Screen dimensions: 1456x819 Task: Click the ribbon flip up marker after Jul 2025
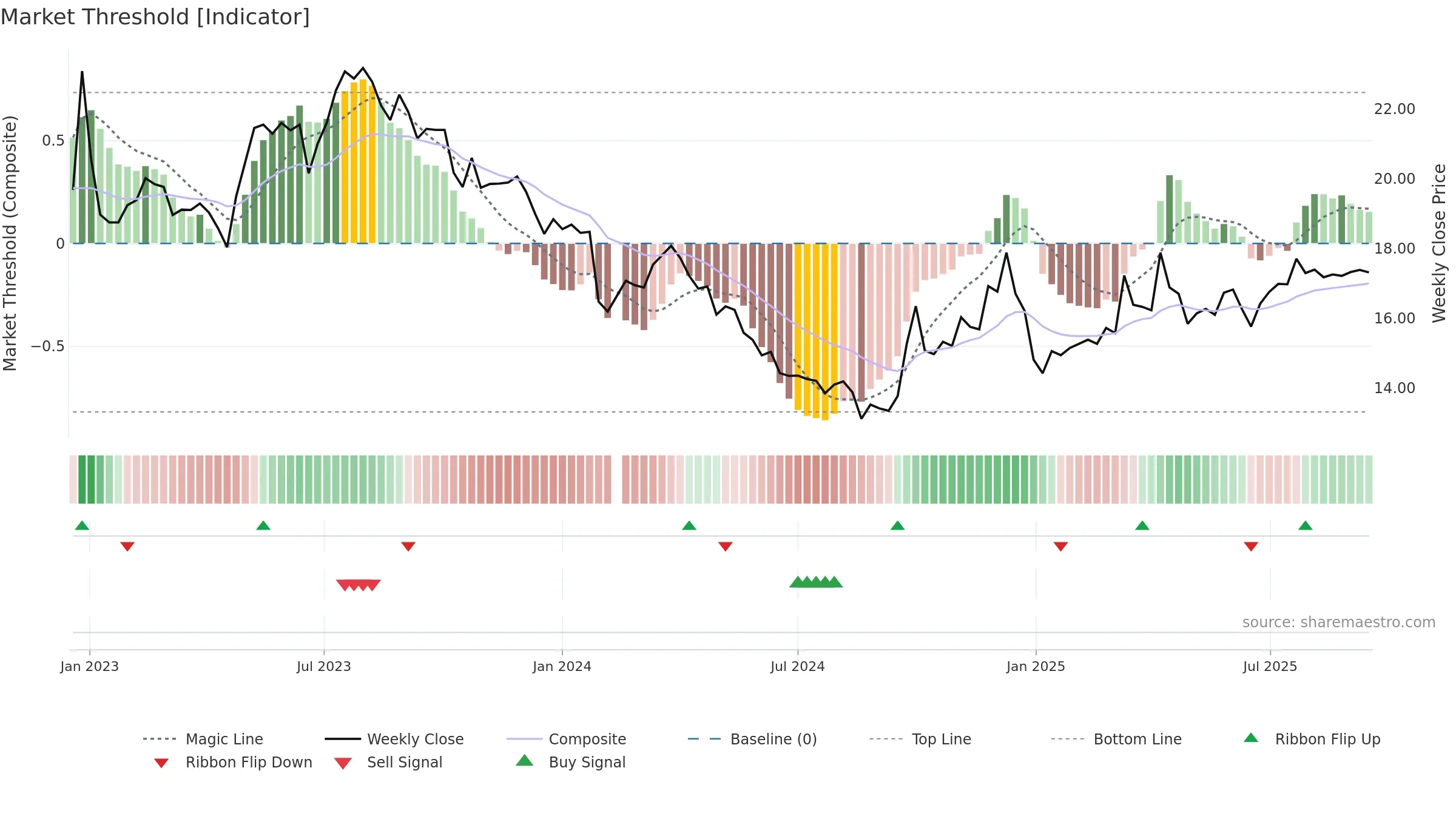click(x=1306, y=525)
